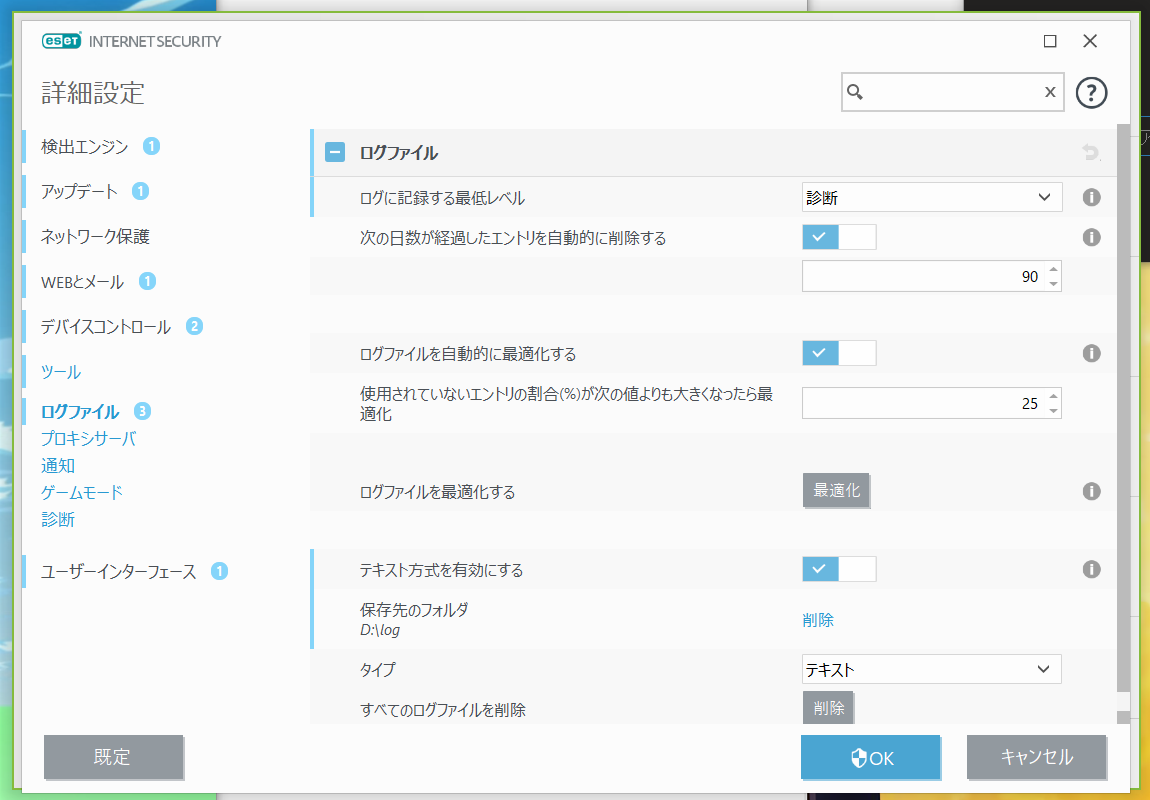The image size is (1150, 800).
Task: Open info icon for ログファイルを最適化する
Action: [x=1091, y=491]
